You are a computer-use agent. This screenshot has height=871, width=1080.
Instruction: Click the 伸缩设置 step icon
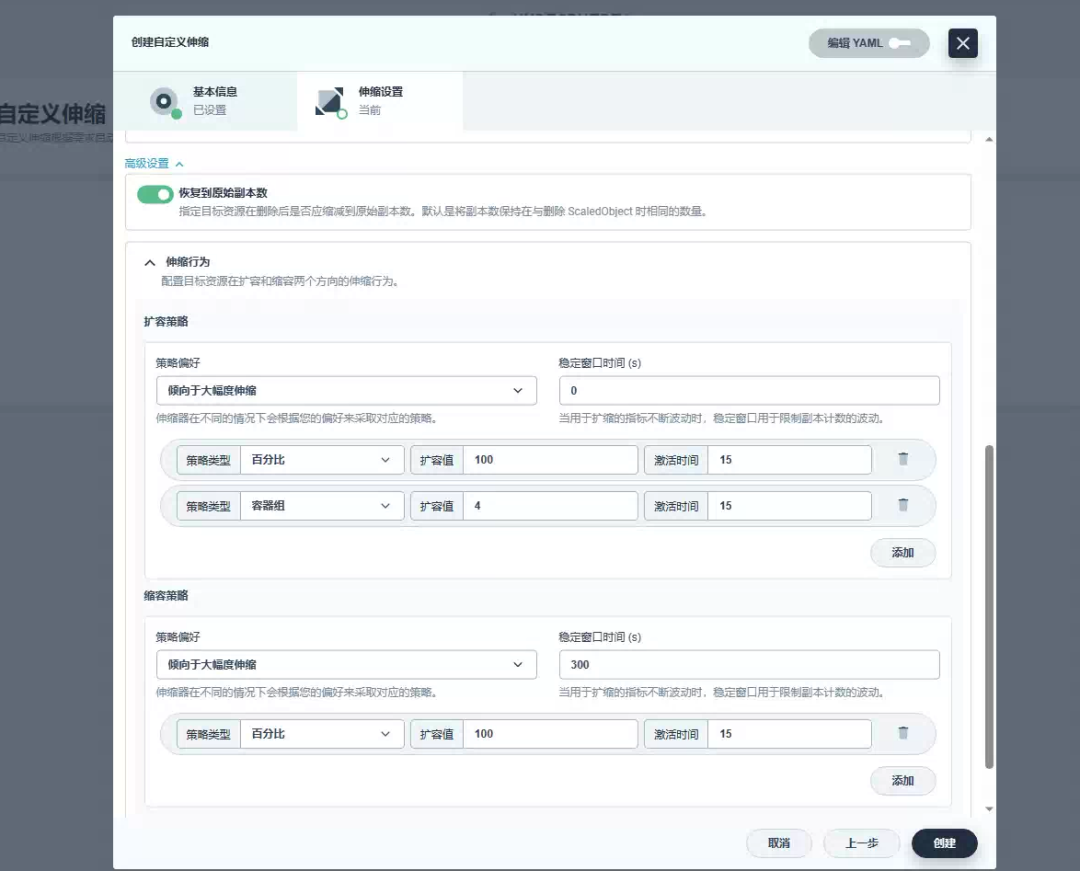tap(330, 102)
